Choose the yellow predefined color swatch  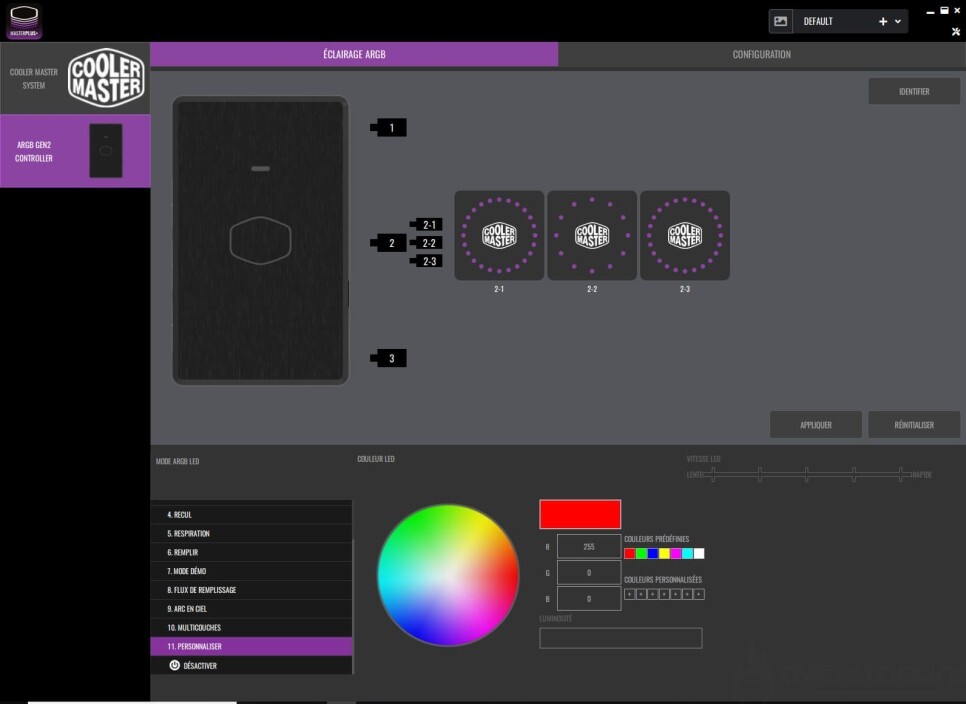664,554
